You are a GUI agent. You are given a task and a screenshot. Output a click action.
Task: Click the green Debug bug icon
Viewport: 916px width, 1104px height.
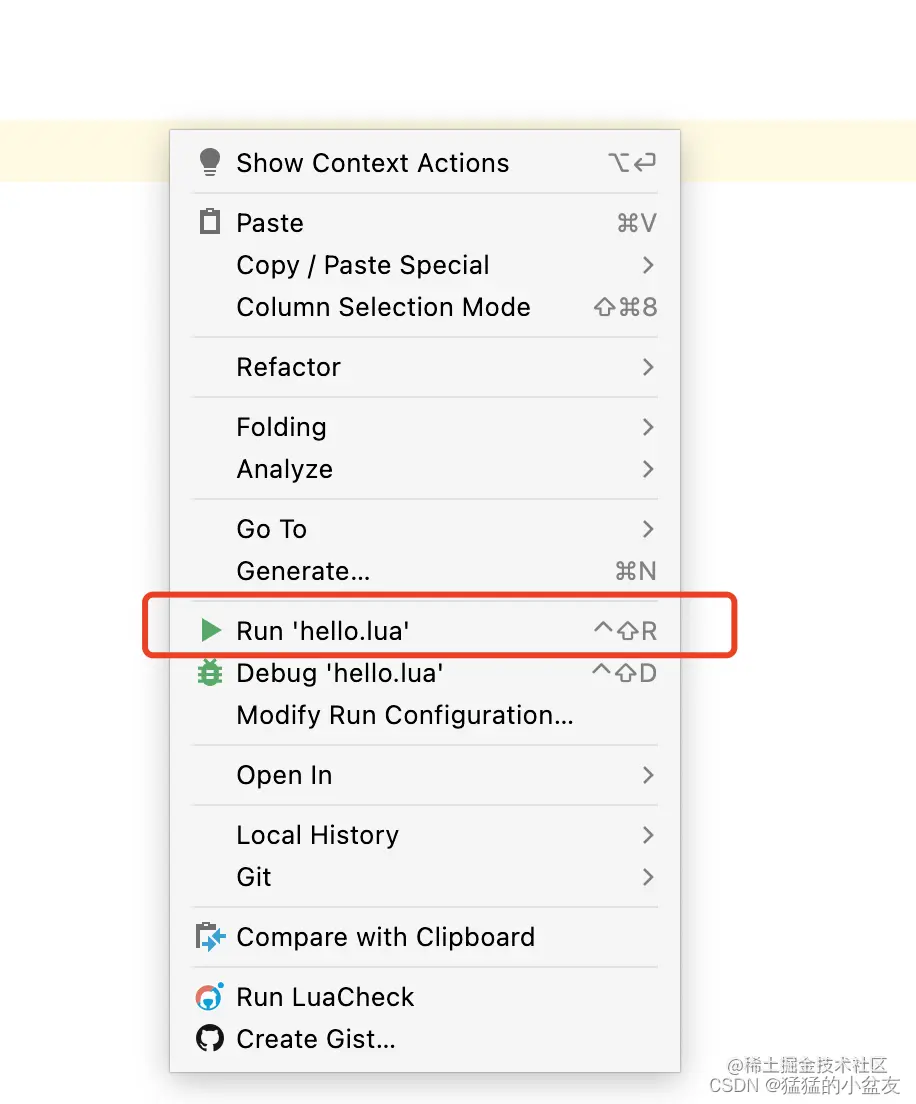[x=209, y=673]
